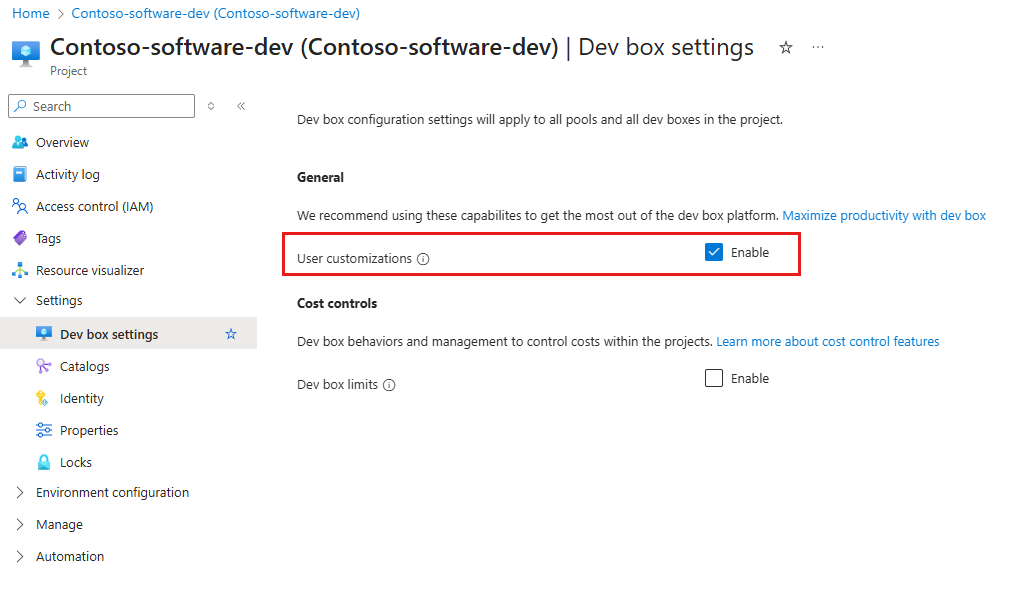Open Properties under Settings

[x=89, y=431]
